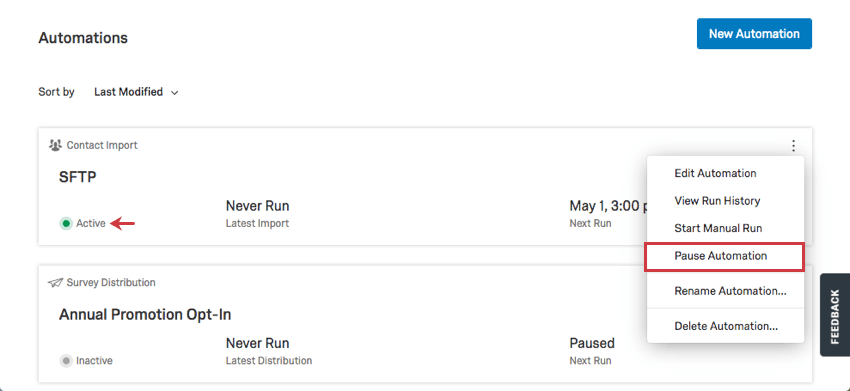The image size is (850, 391).
Task: Click the Contact Import people icon
Action: coord(55,145)
